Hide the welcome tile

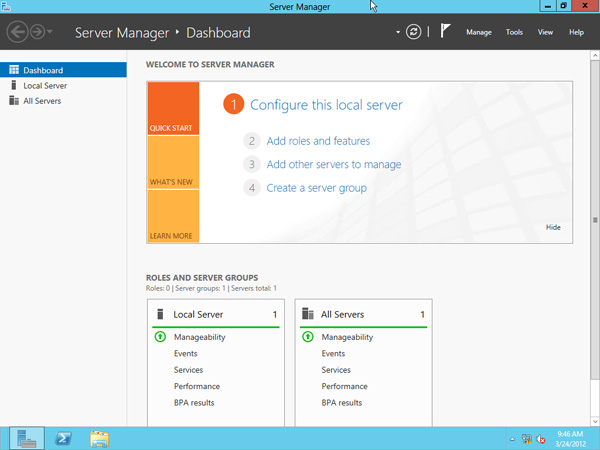553,227
